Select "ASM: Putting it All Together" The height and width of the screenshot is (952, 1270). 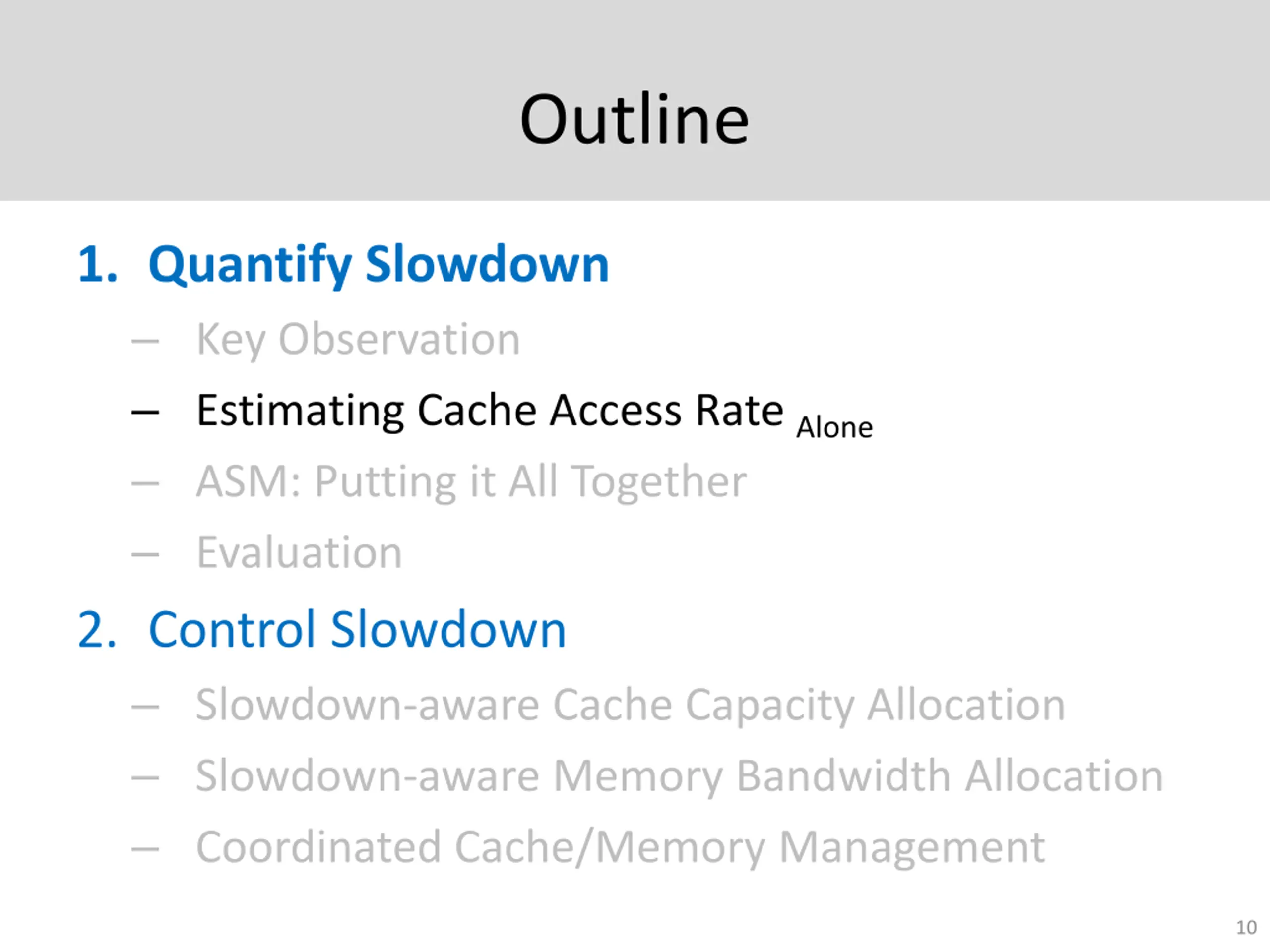coord(471,481)
